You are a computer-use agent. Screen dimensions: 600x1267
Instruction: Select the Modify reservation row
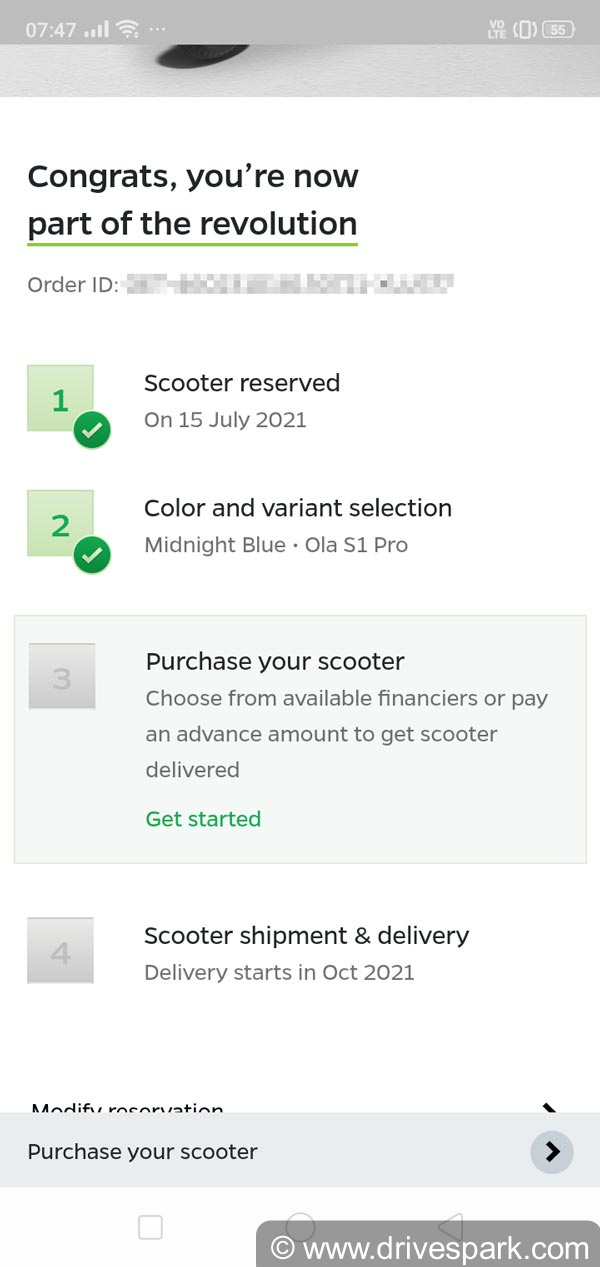(x=128, y=1108)
